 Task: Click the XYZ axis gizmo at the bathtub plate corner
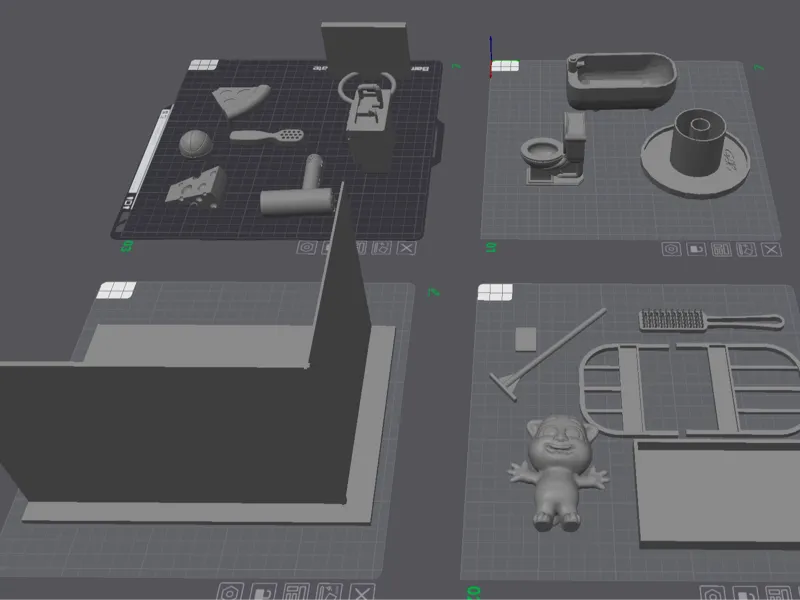491,56
